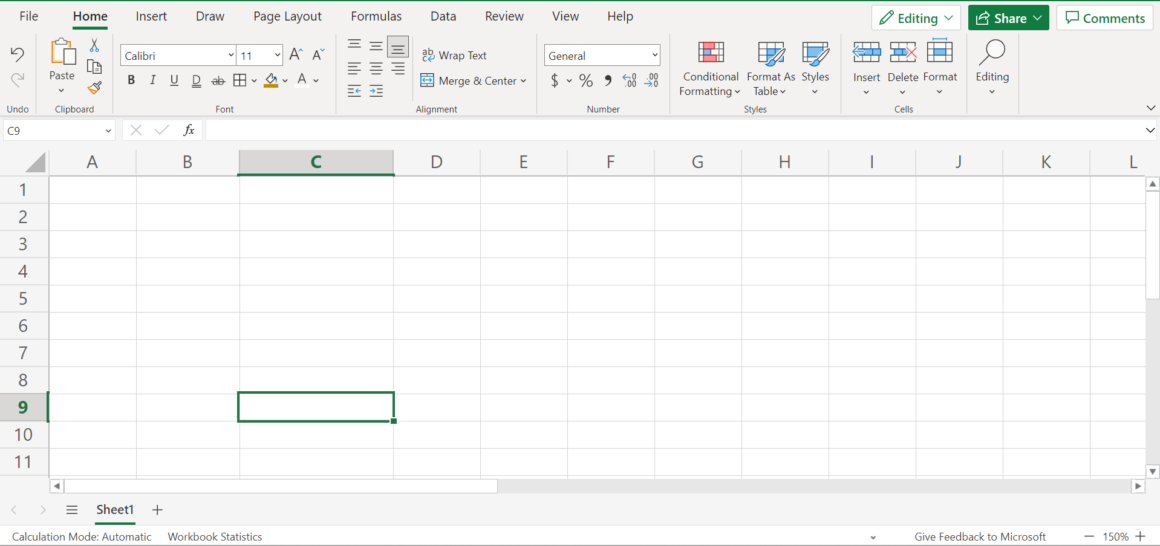Open the Comments pane
The height and width of the screenshot is (546, 1160).
[x=1105, y=18]
